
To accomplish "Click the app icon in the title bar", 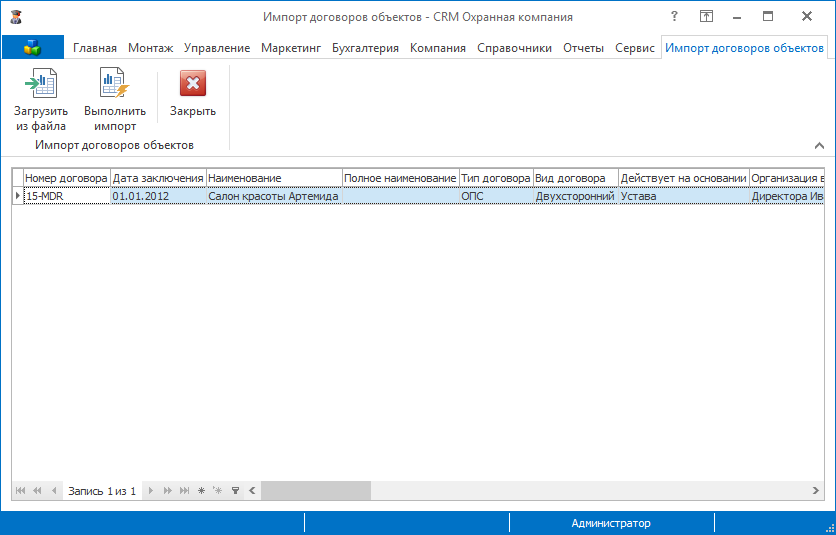I will (x=16, y=17).
